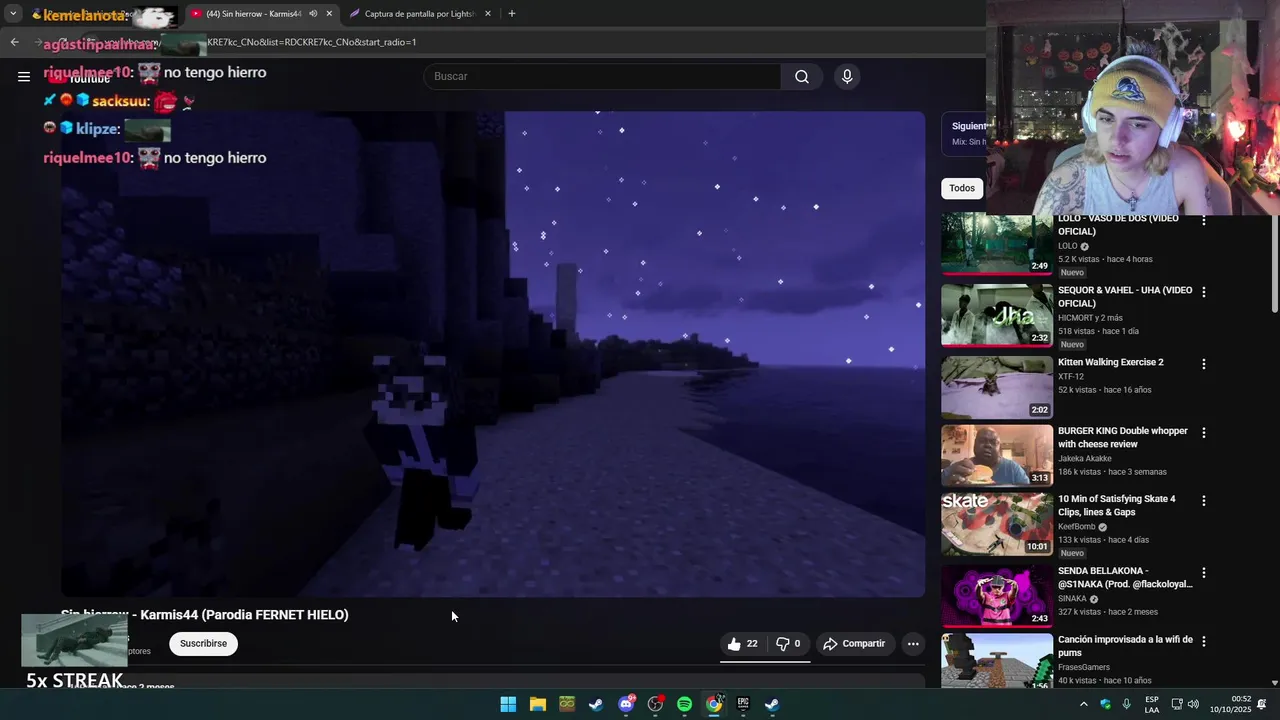Show hidden system tray icons
Screen dimensions: 1280x720
[x=1083, y=704]
